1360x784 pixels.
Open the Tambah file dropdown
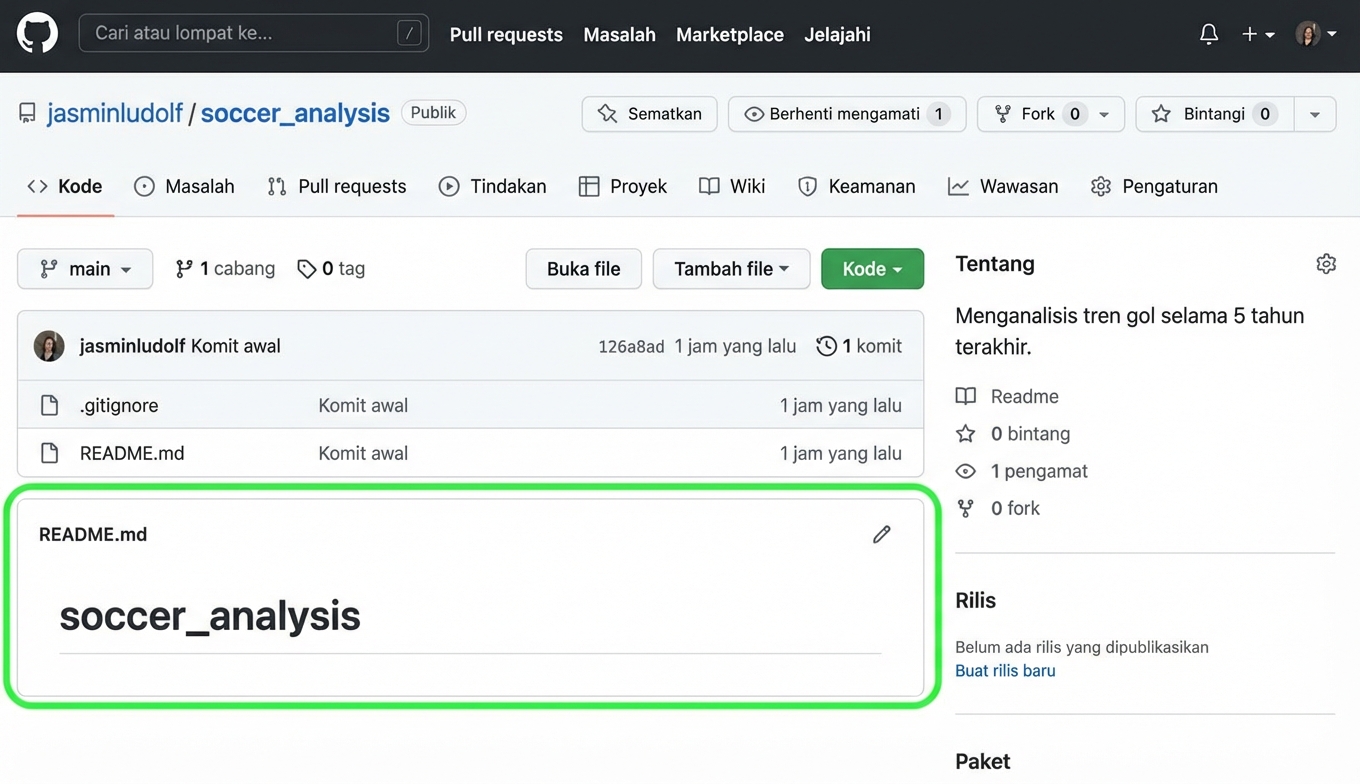(x=731, y=269)
